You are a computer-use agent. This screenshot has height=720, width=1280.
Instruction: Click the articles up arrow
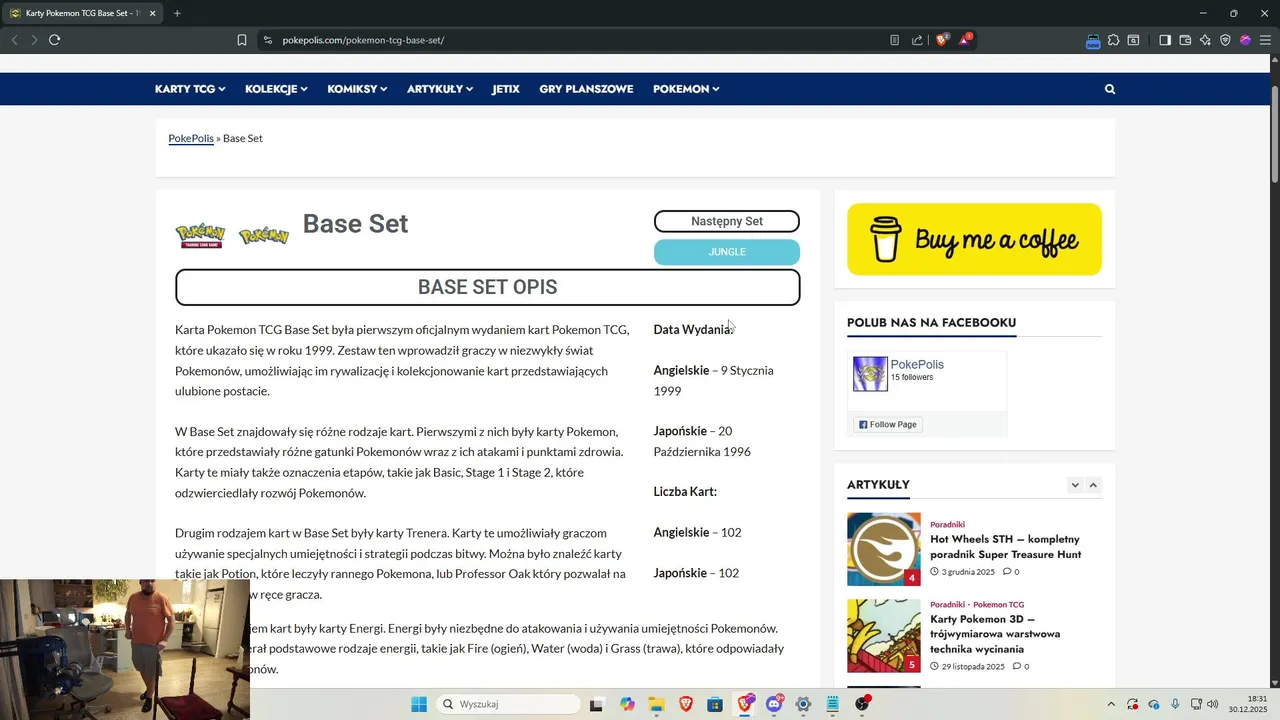tap(1093, 485)
